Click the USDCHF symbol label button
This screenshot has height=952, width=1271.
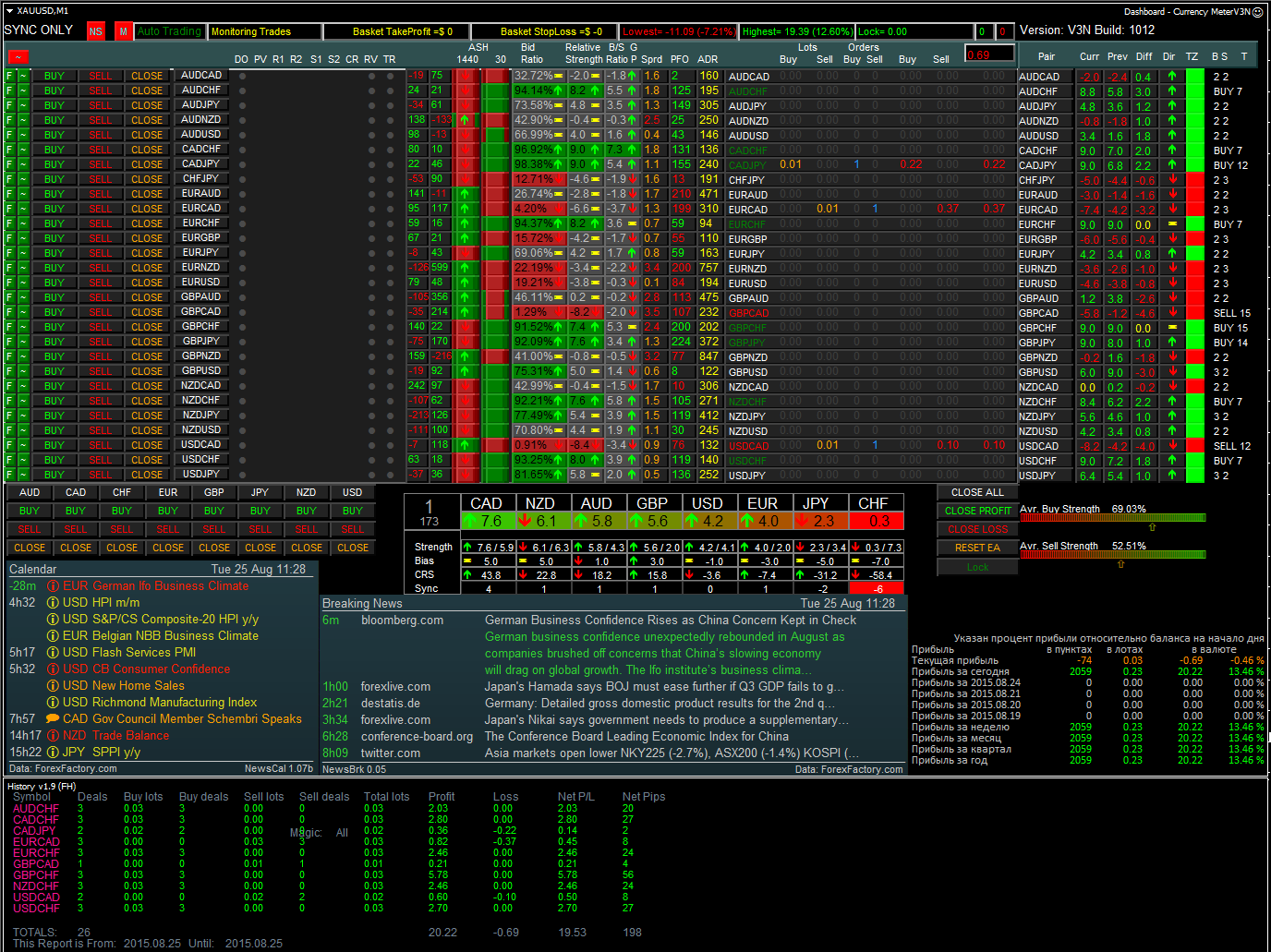point(201,460)
